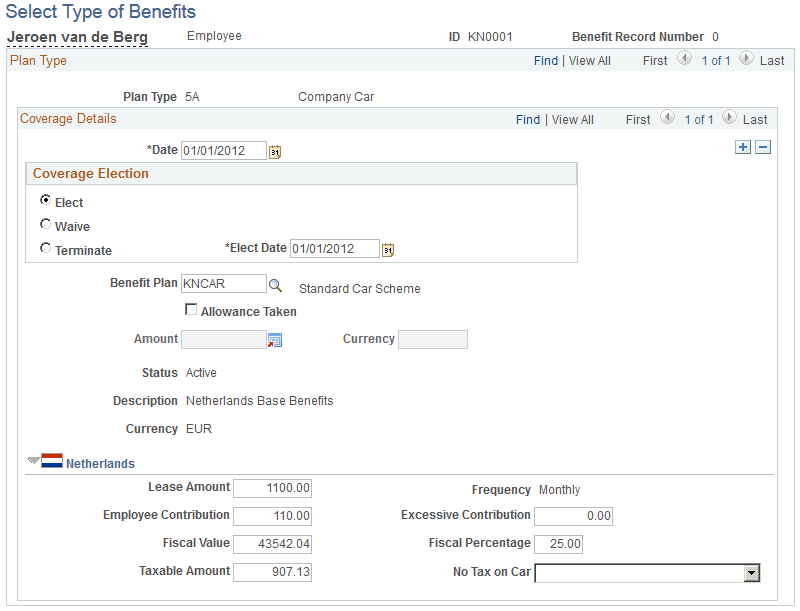Add a new Coverage Details row with plus icon
The width and height of the screenshot is (800, 611).
pos(743,147)
